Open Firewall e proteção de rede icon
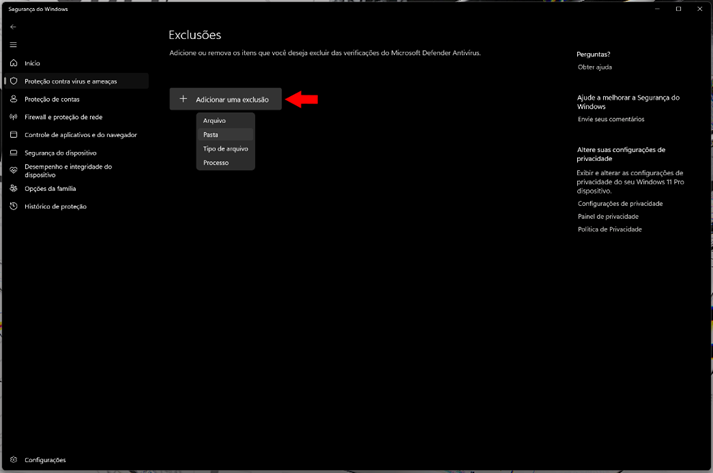 14,117
